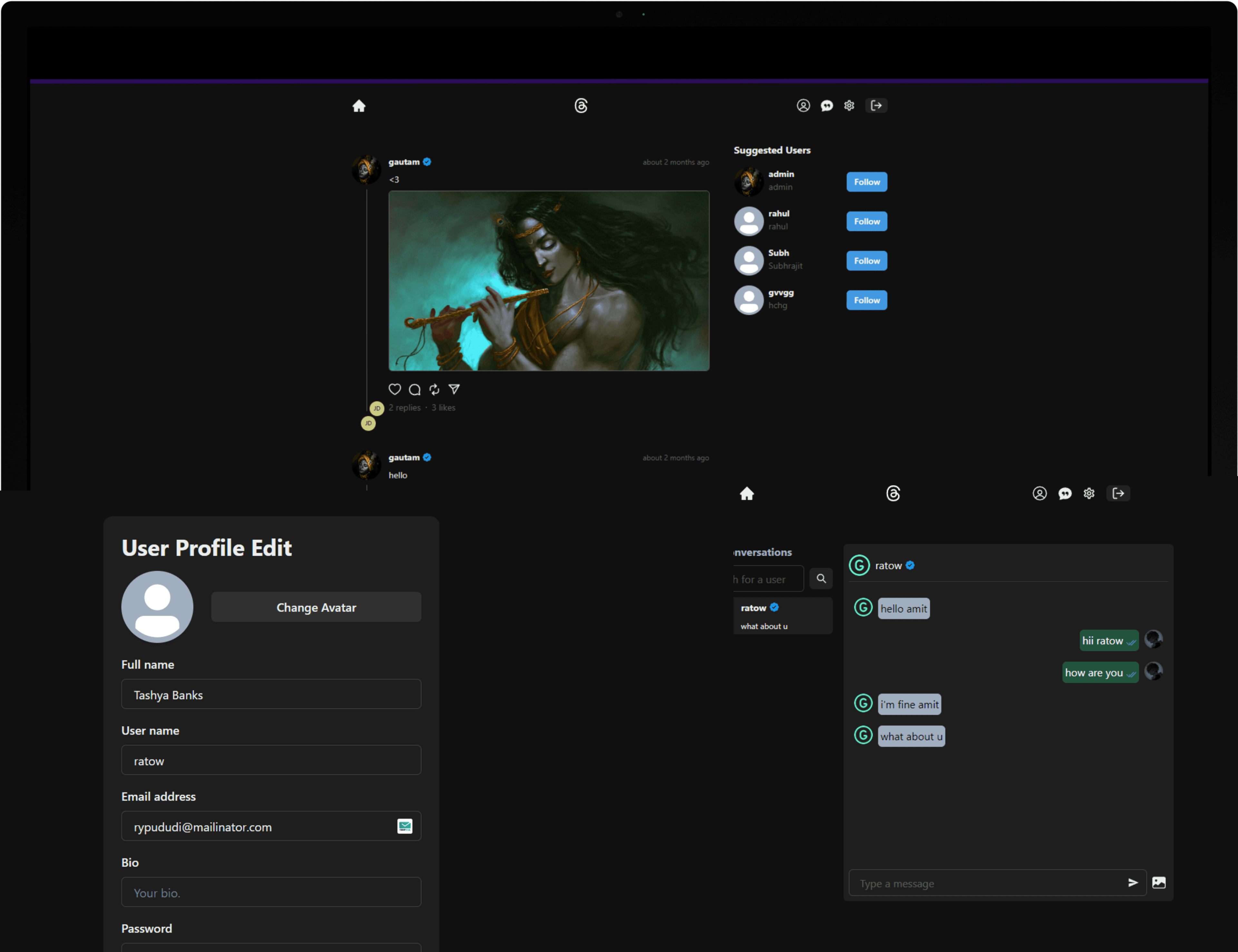The height and width of the screenshot is (952, 1238).
Task: Click the home icon in top navbar
Action: 359,106
